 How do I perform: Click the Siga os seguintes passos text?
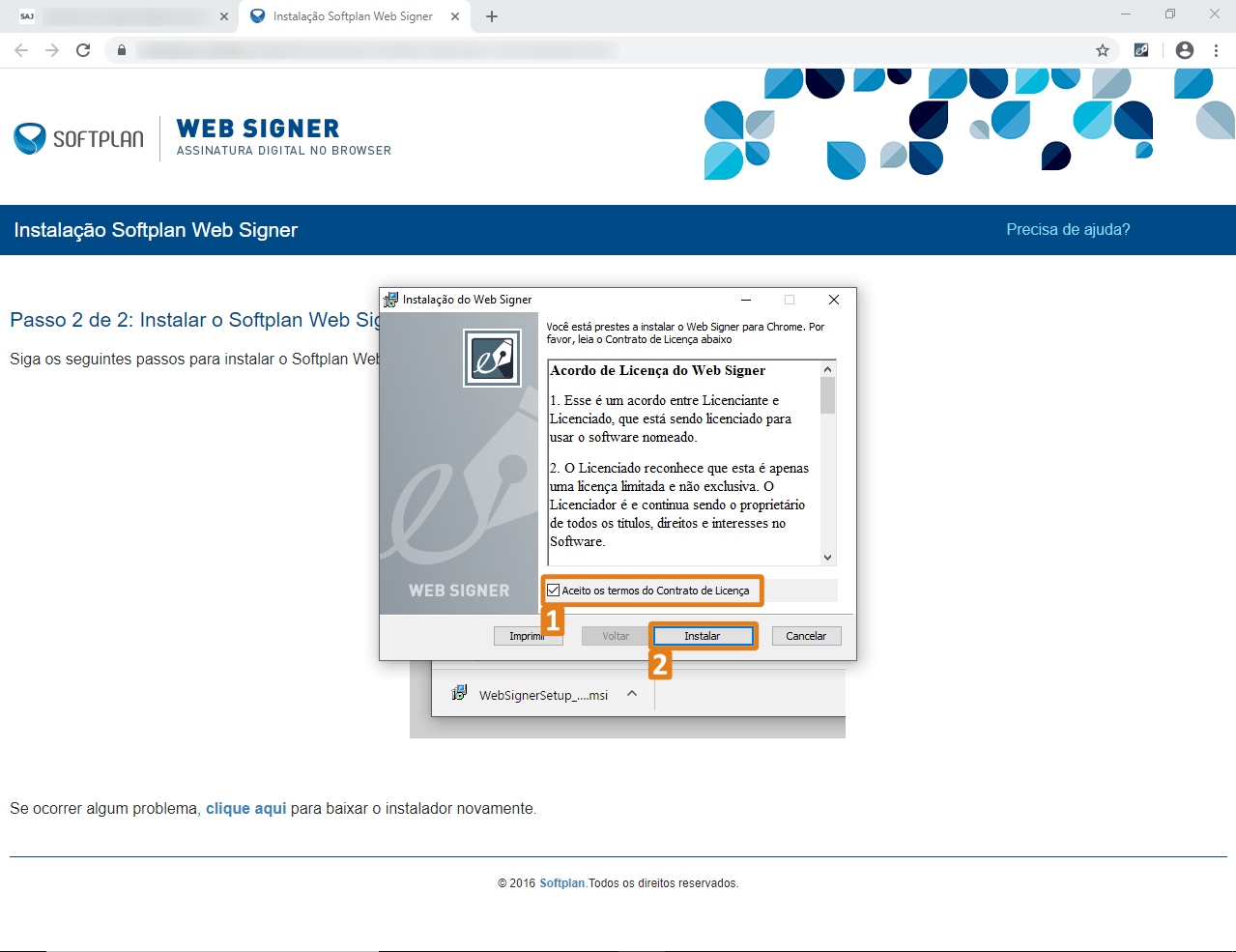[x=195, y=359]
